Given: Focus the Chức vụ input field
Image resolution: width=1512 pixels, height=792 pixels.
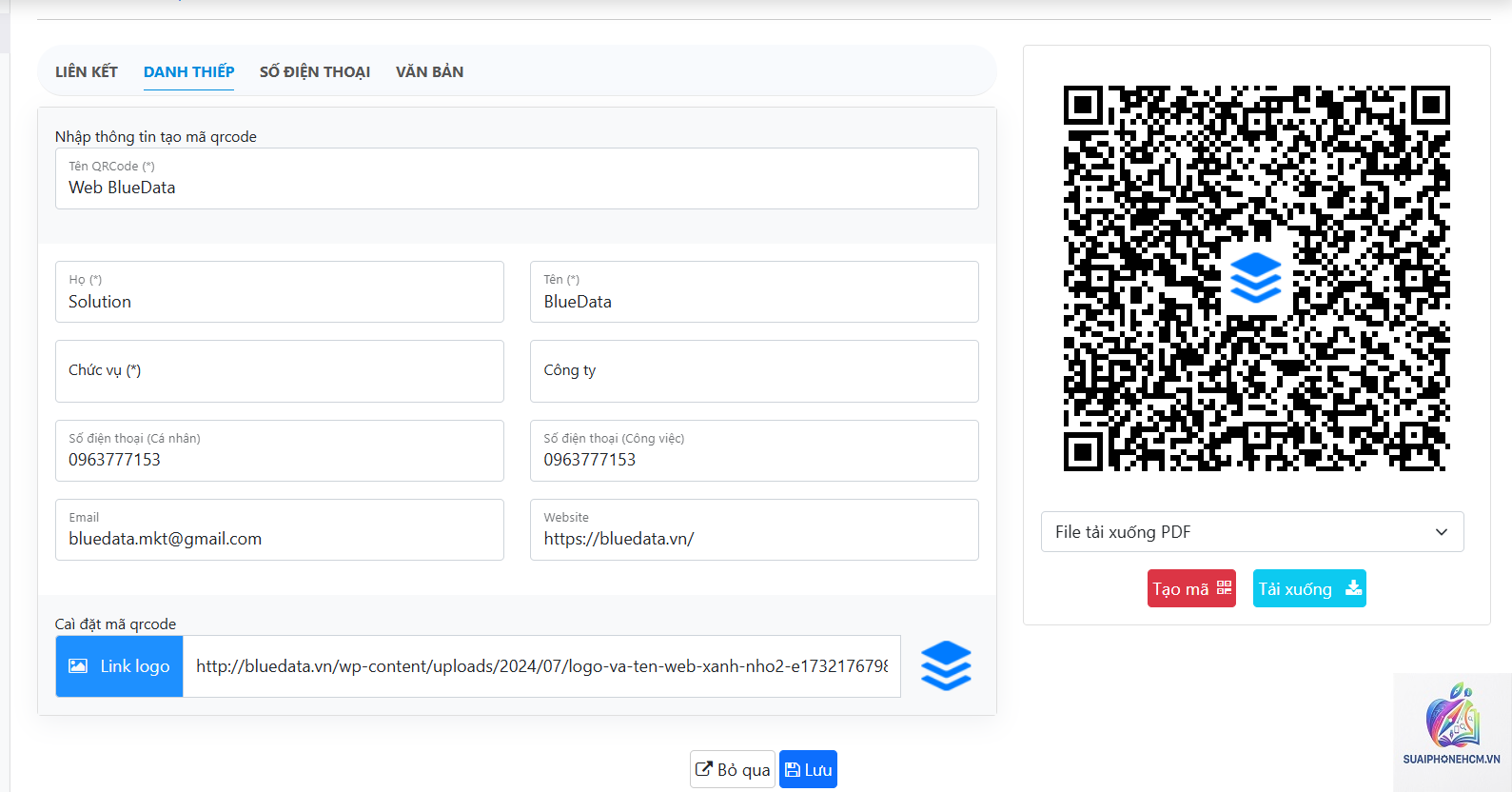Looking at the screenshot, I should click(280, 371).
